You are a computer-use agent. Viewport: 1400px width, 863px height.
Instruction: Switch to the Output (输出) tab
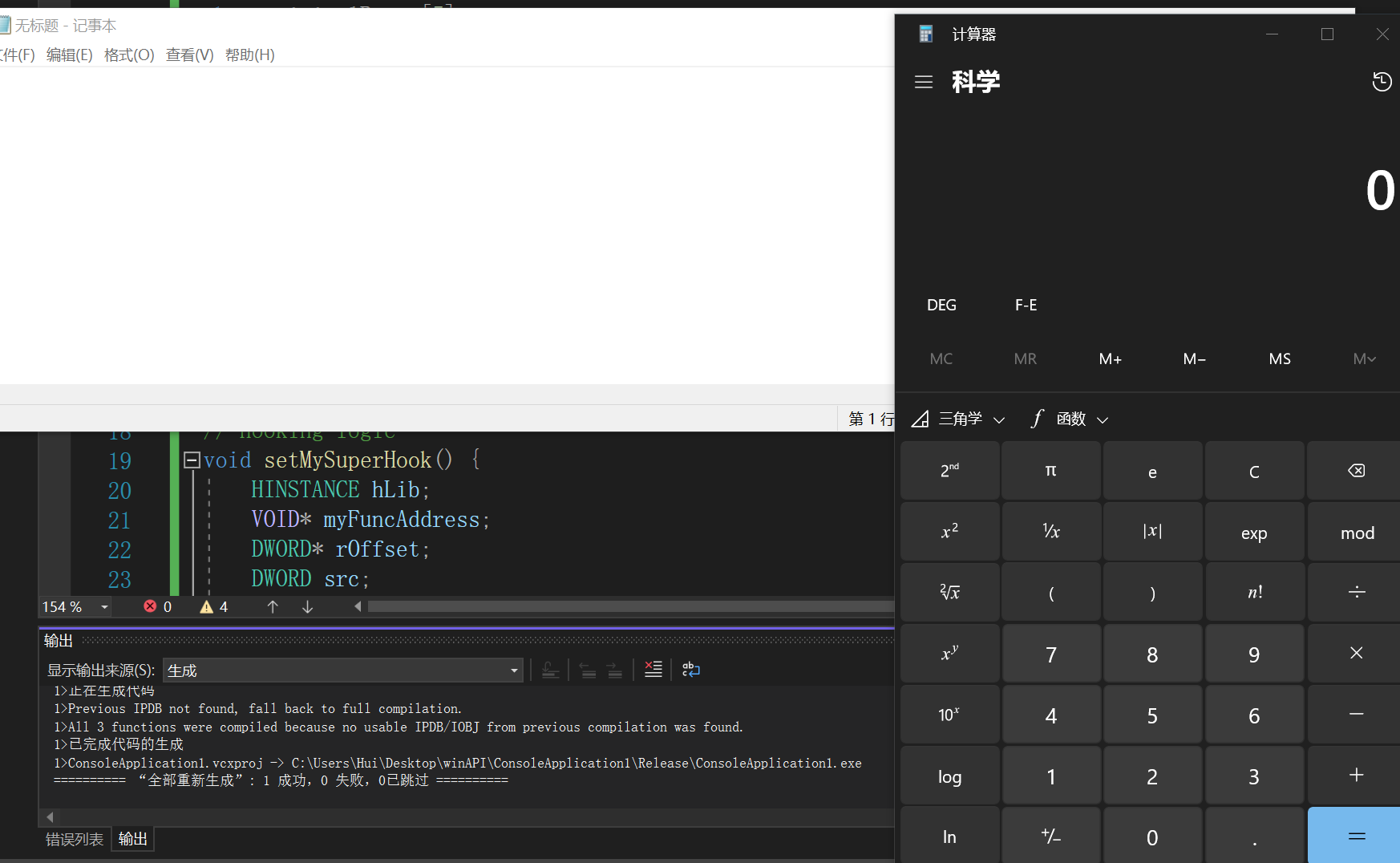click(x=132, y=839)
